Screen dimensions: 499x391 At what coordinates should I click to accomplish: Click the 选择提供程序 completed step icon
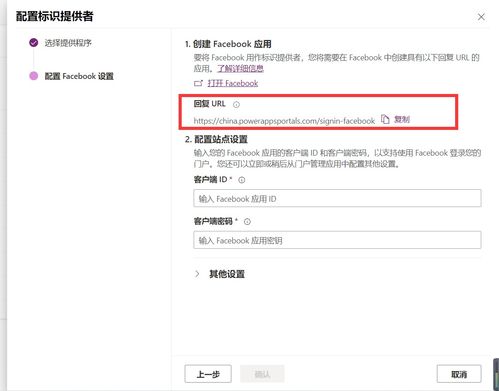[34, 43]
